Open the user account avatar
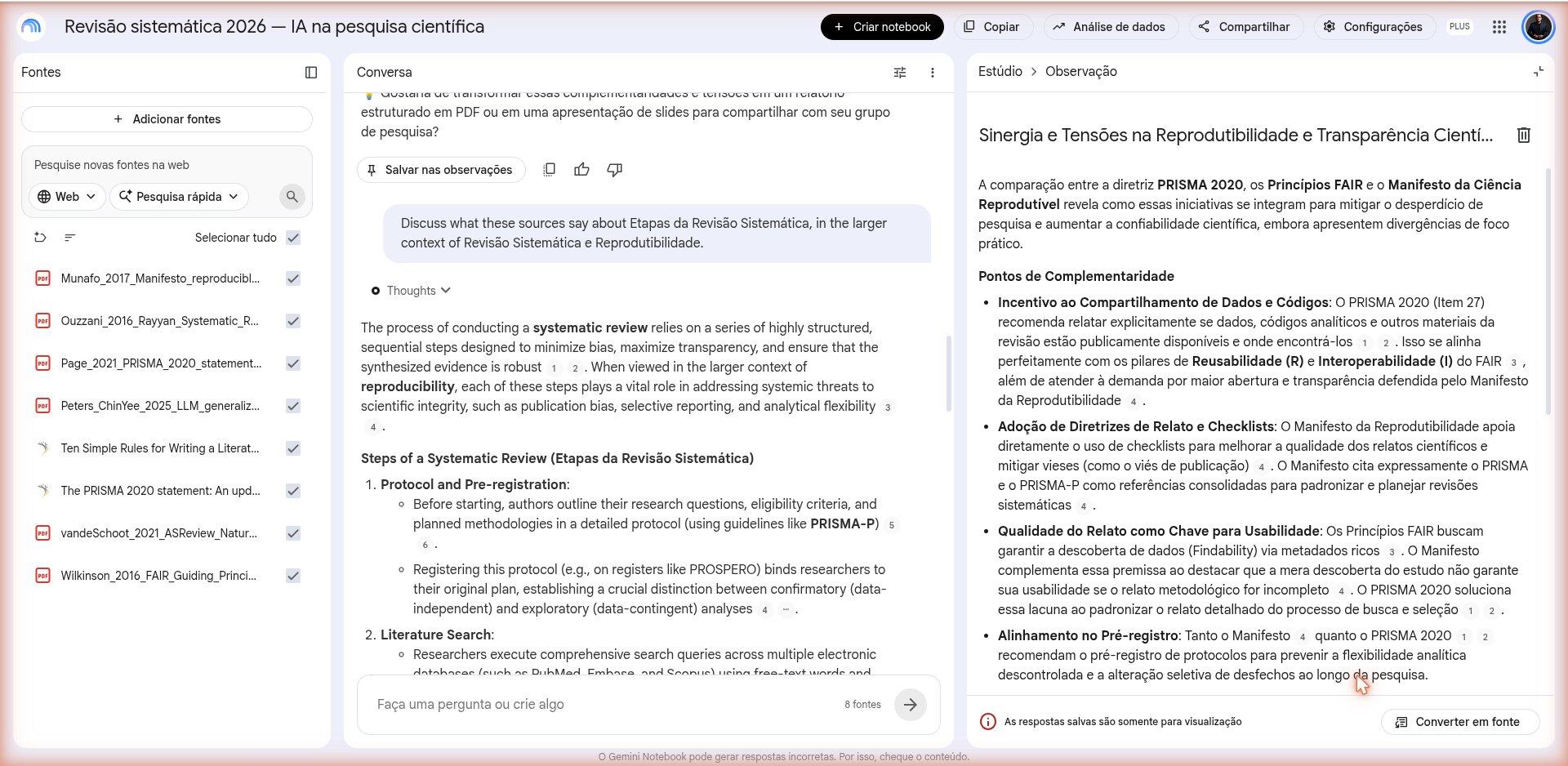Screen dimensions: 1568x766 point(1539,27)
